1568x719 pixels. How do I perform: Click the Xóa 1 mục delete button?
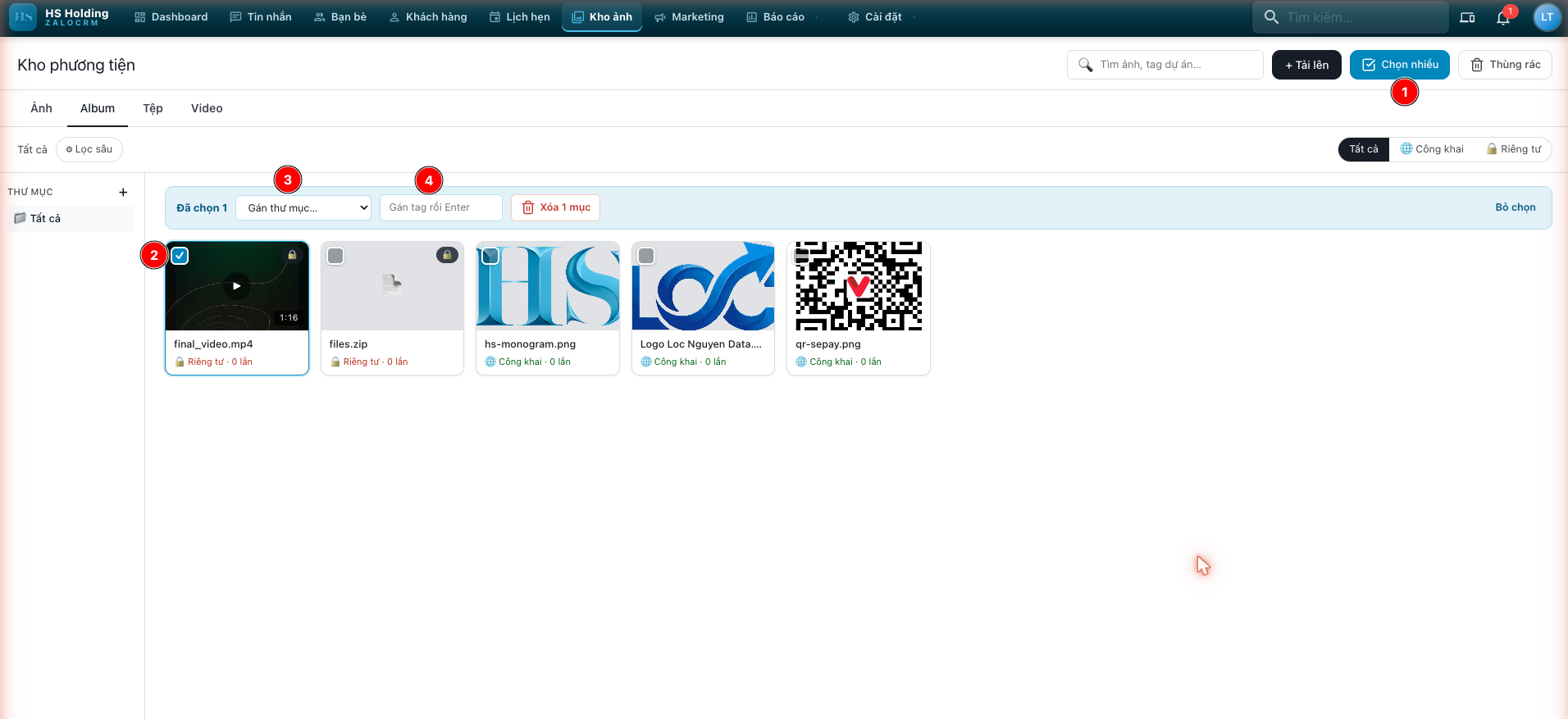coord(556,207)
